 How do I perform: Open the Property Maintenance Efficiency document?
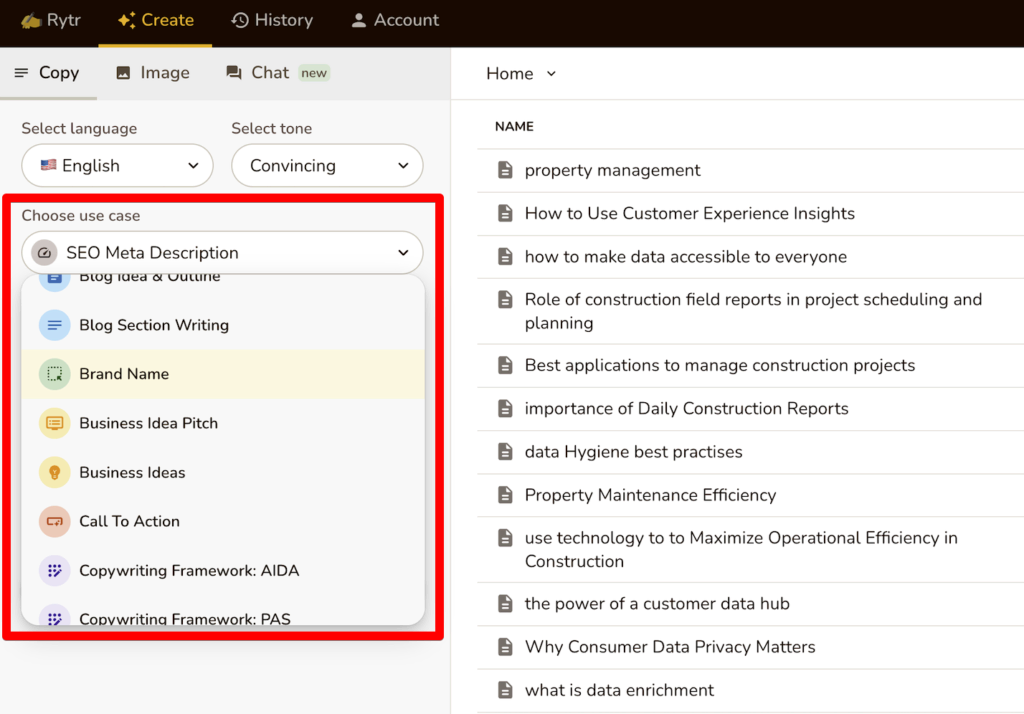click(650, 495)
